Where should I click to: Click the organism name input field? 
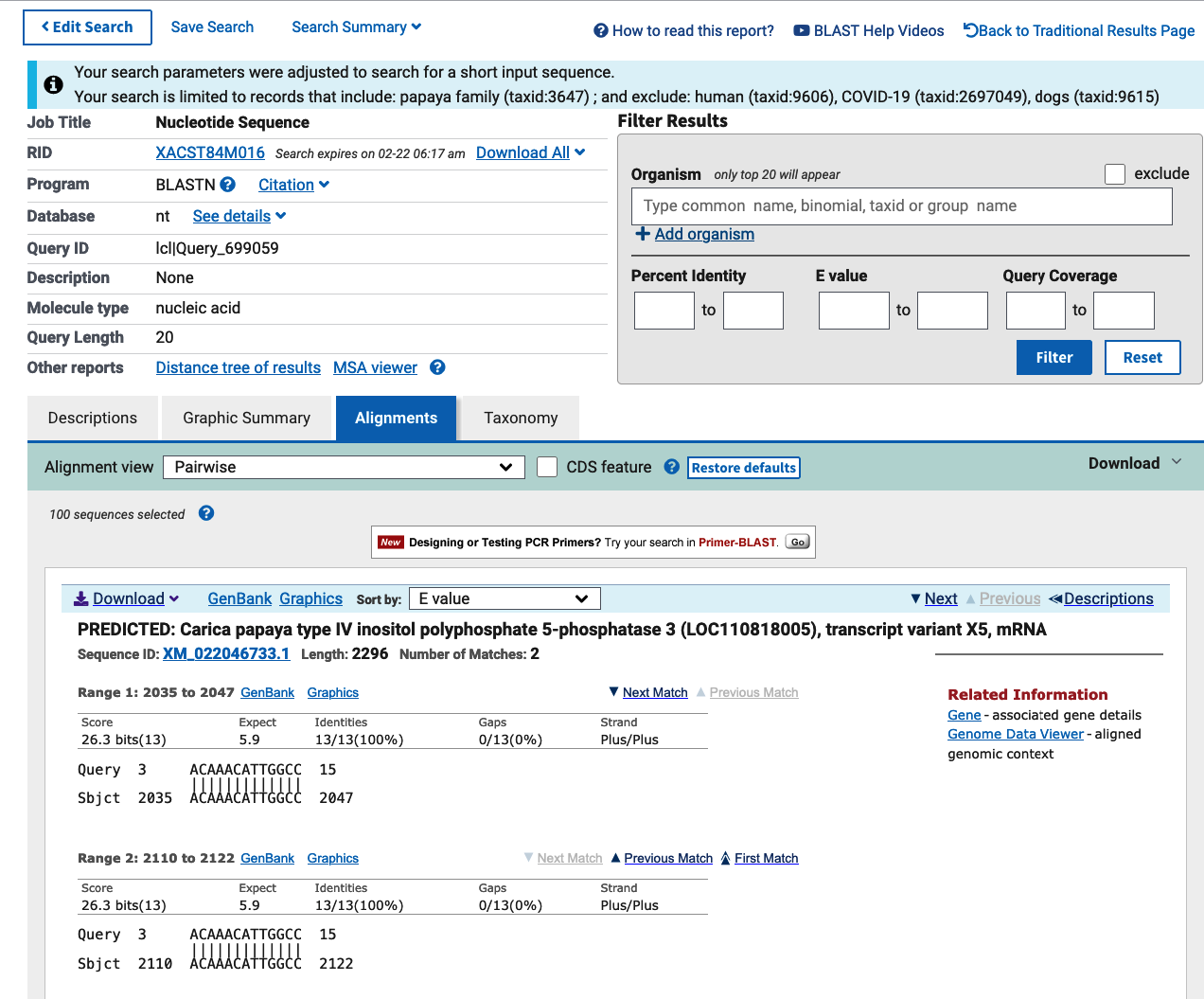[x=902, y=205]
